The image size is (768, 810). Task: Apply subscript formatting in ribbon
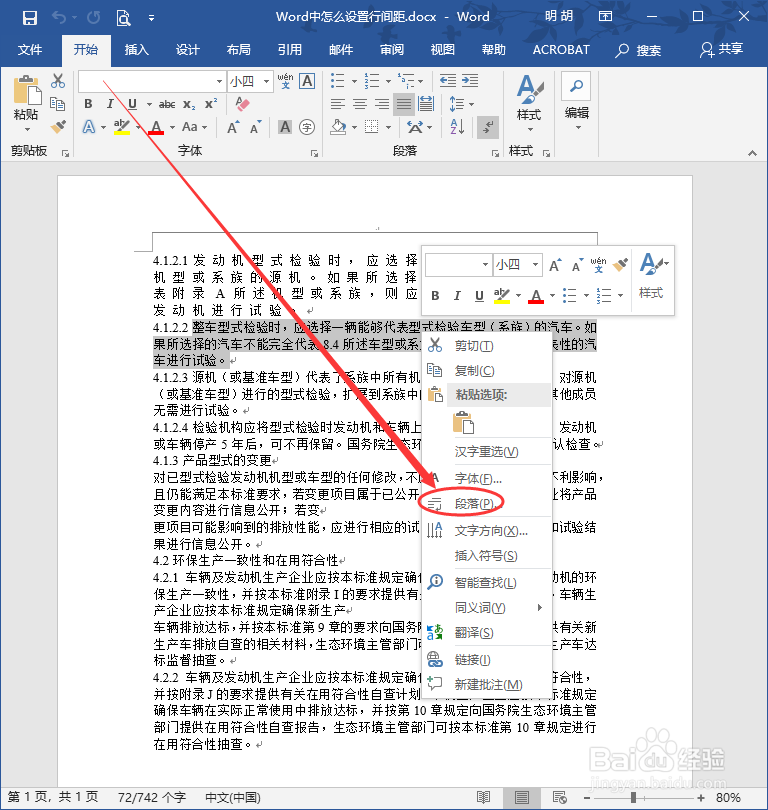pos(189,104)
